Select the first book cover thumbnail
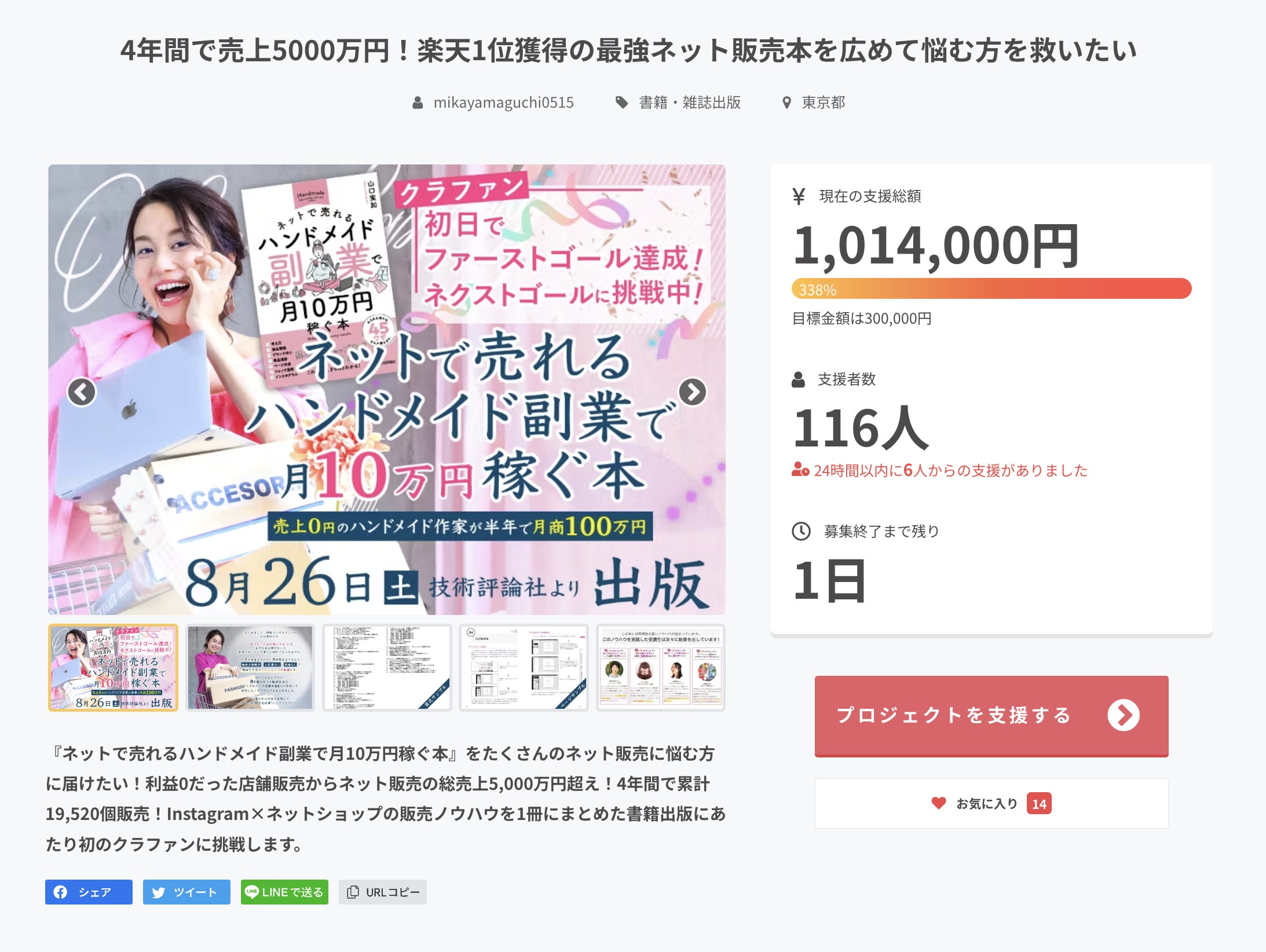Viewport: 1266px width, 952px height. click(113, 668)
